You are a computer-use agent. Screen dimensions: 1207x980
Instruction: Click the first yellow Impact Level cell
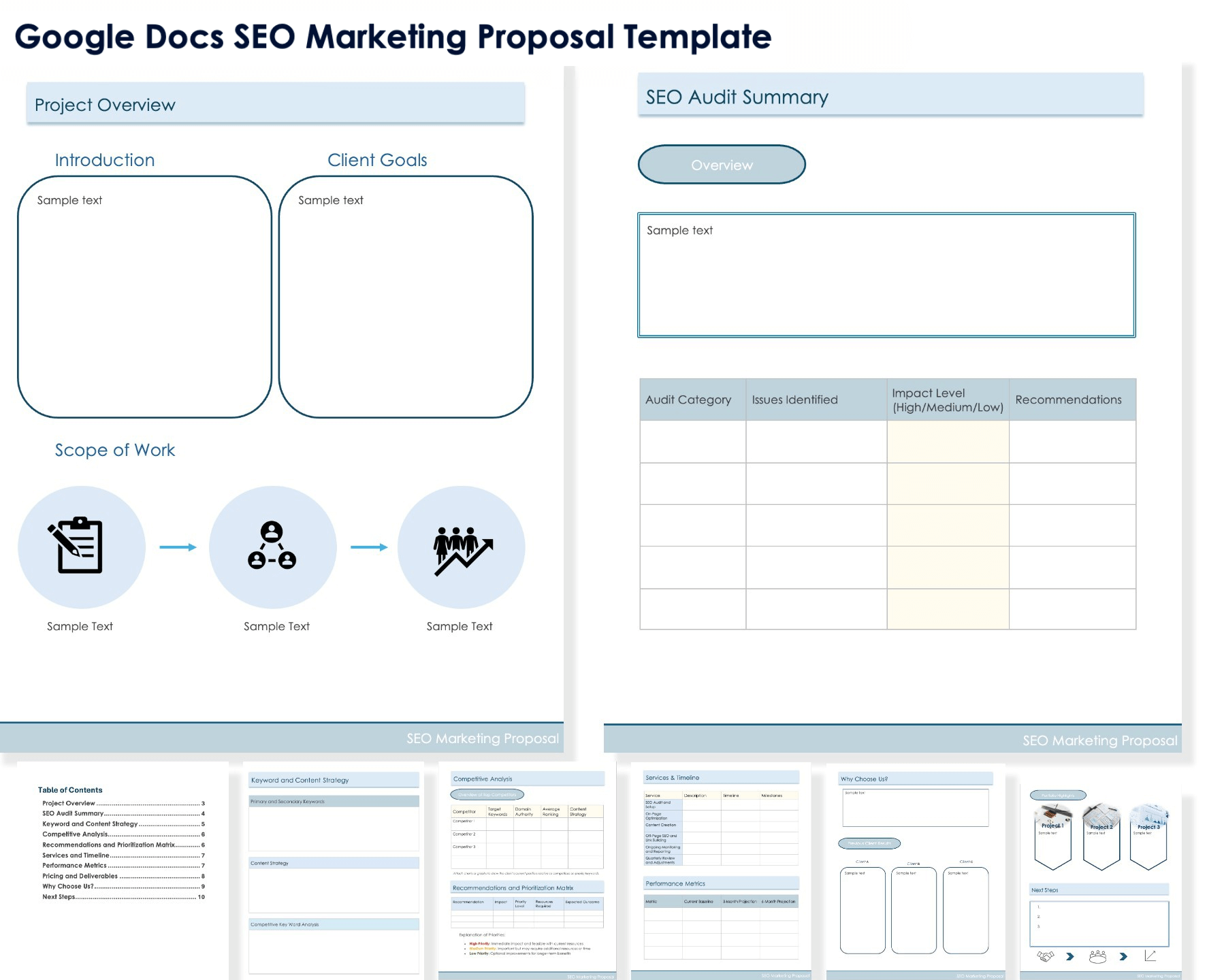[x=948, y=442]
